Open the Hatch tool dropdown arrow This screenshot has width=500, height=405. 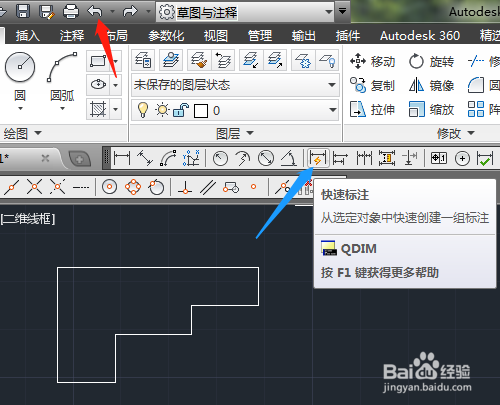[116, 109]
